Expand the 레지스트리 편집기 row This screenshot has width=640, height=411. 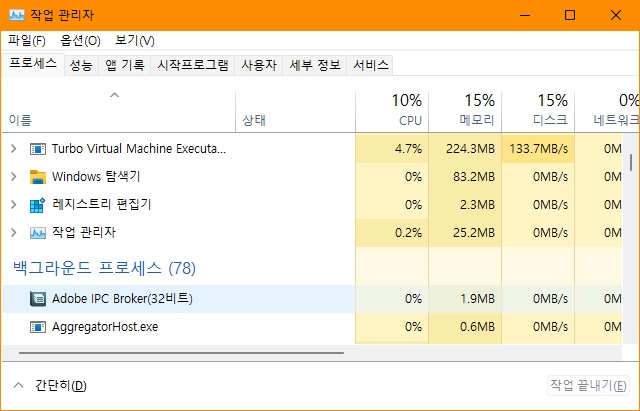pyautogui.click(x=13, y=204)
